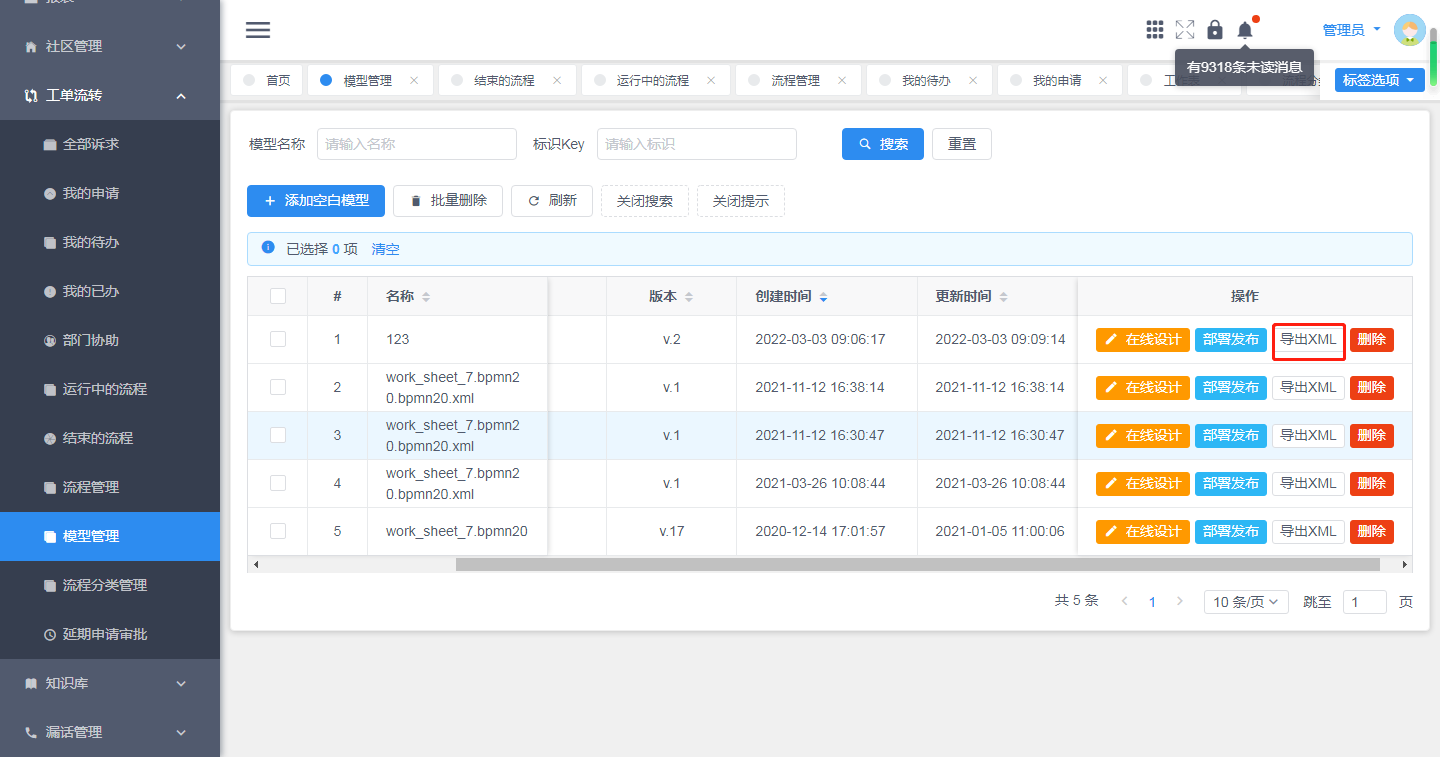The height and width of the screenshot is (757, 1440).
Task: Click 导出XML for row 3
Action: (x=1308, y=435)
